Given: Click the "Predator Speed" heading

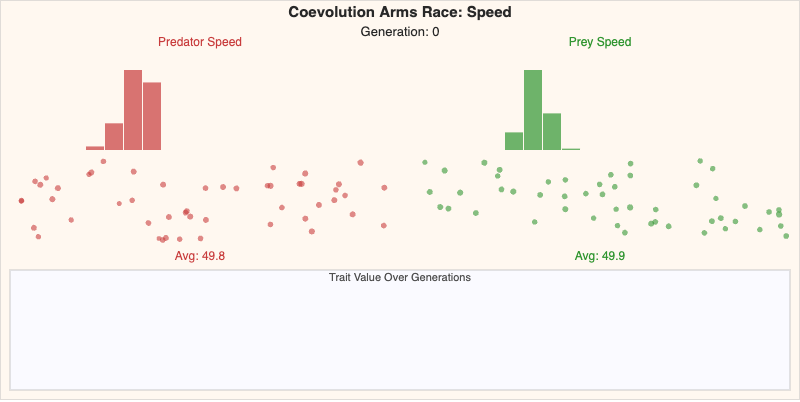Looking at the screenshot, I should [200, 42].
